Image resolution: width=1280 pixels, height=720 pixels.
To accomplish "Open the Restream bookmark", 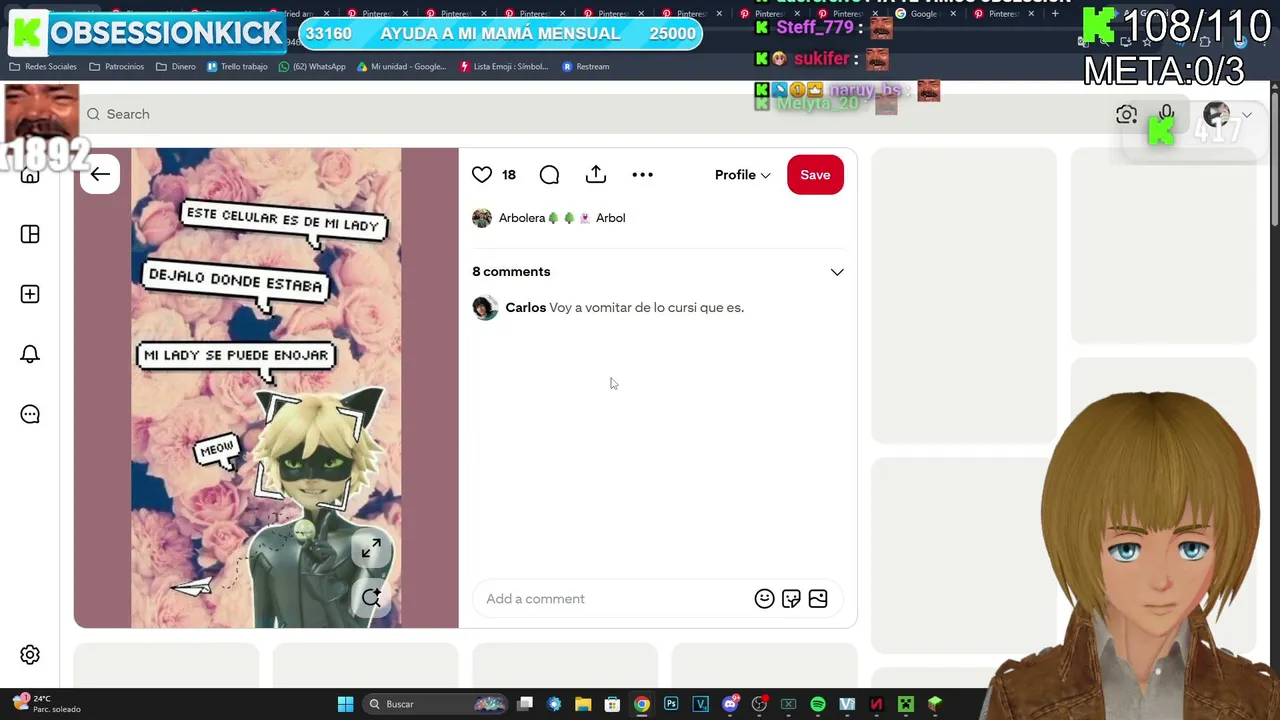I will click(585, 67).
